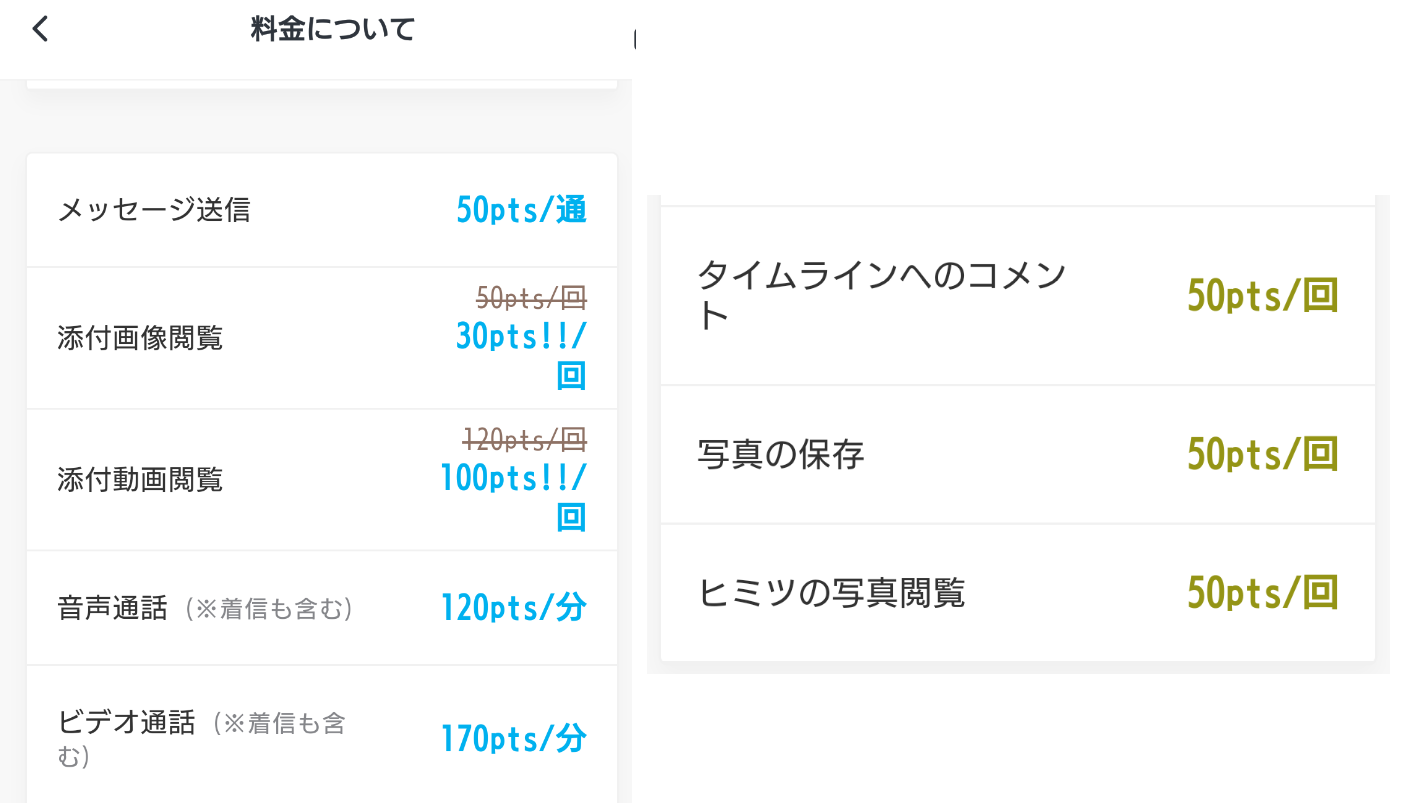Click the strikethrough 120pts/回 price
The width and height of the screenshot is (1419, 803).
point(526,439)
